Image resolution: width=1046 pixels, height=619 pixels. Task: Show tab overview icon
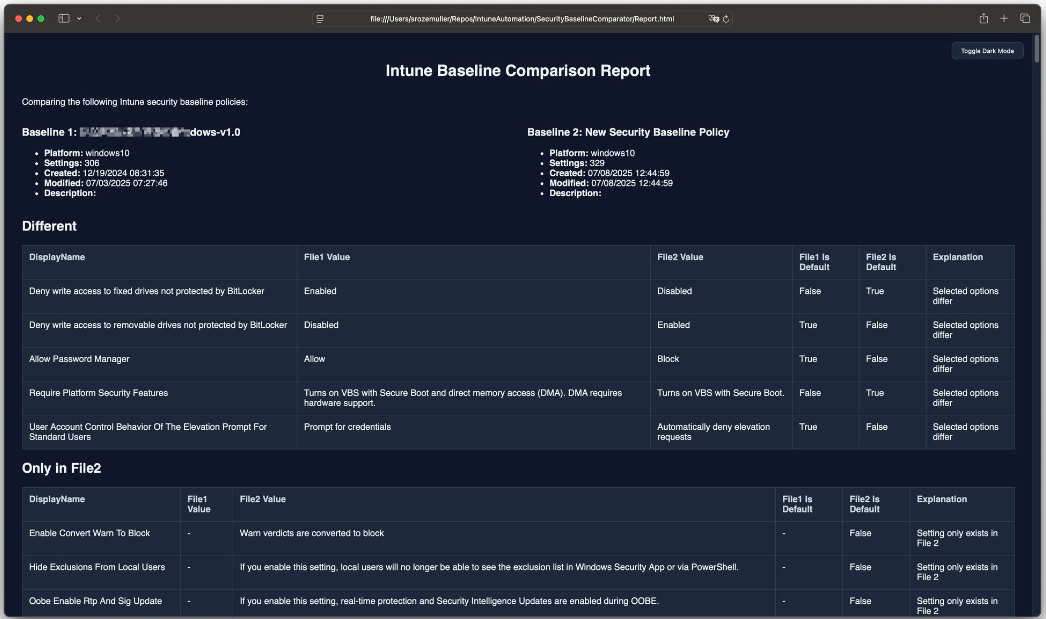click(1025, 18)
